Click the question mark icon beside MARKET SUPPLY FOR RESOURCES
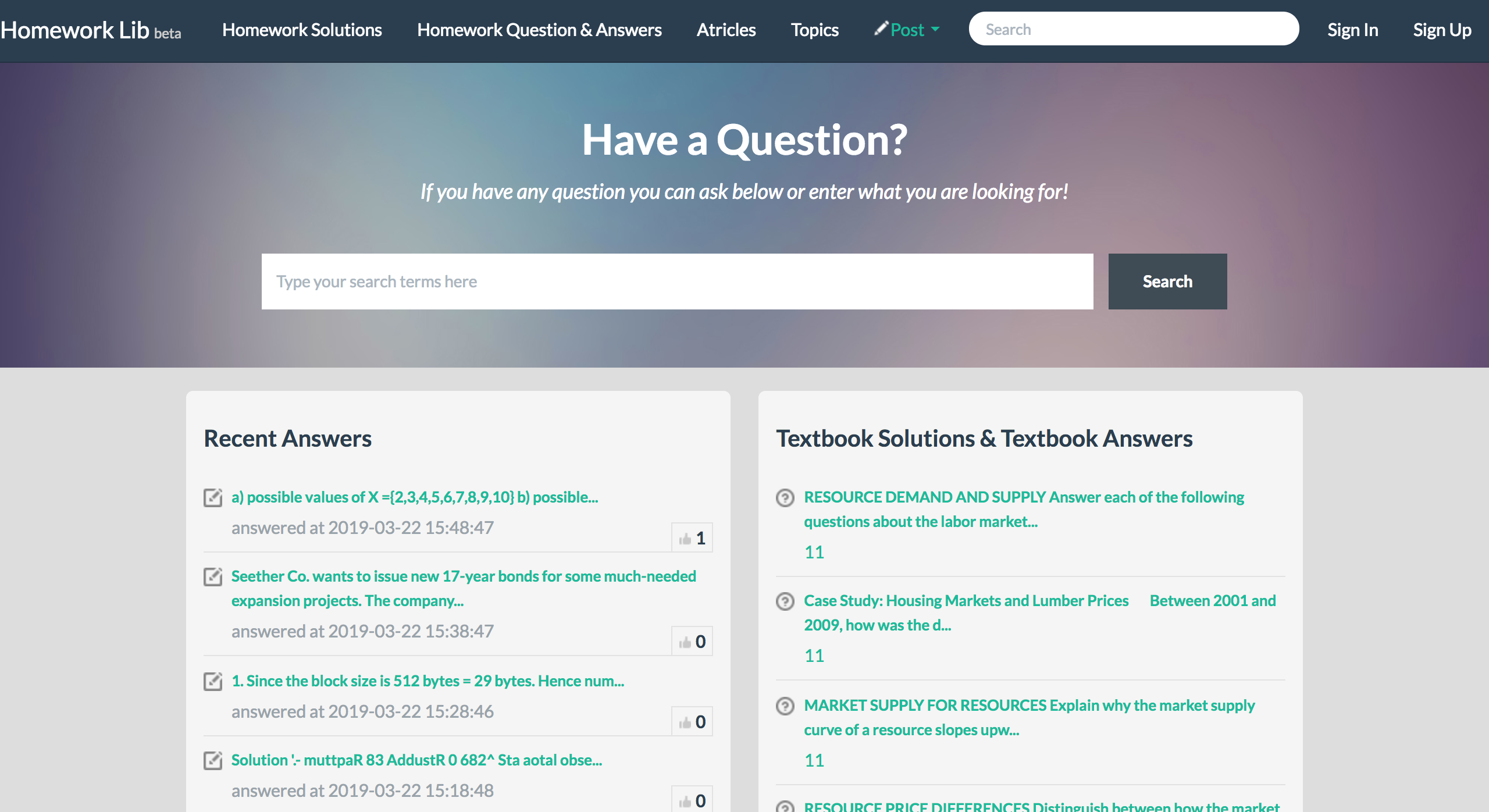1489x812 pixels. click(786, 706)
